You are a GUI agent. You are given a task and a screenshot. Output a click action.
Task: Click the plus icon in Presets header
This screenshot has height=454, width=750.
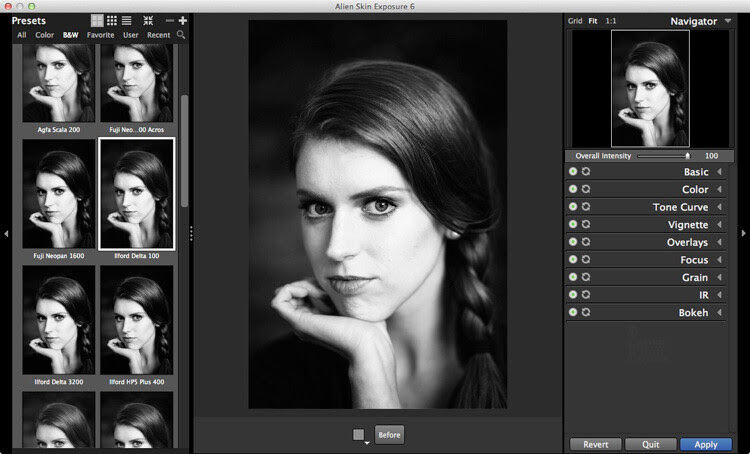pos(182,20)
